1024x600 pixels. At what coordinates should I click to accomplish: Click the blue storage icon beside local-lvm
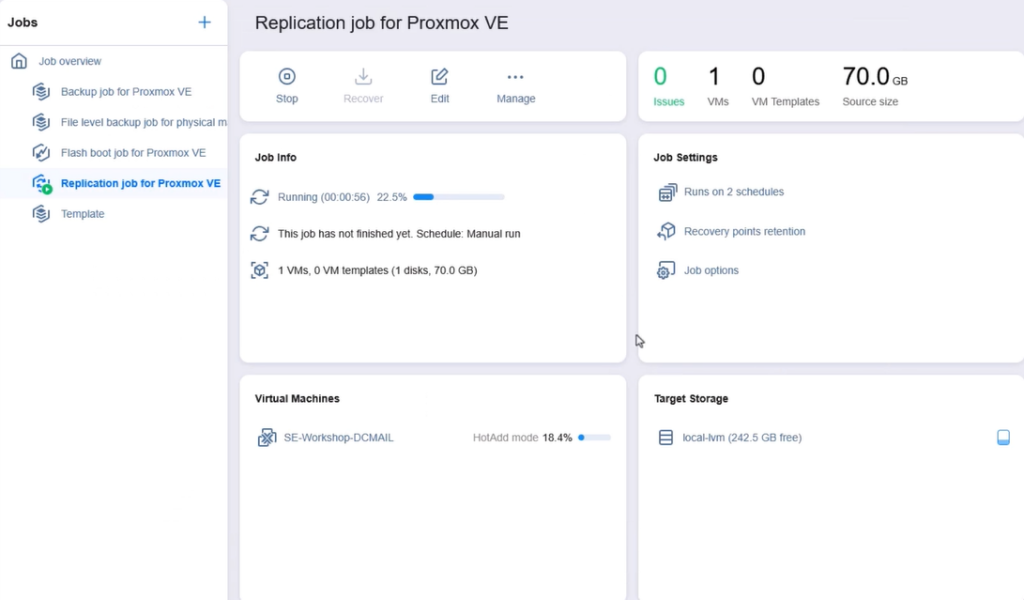click(x=1003, y=437)
